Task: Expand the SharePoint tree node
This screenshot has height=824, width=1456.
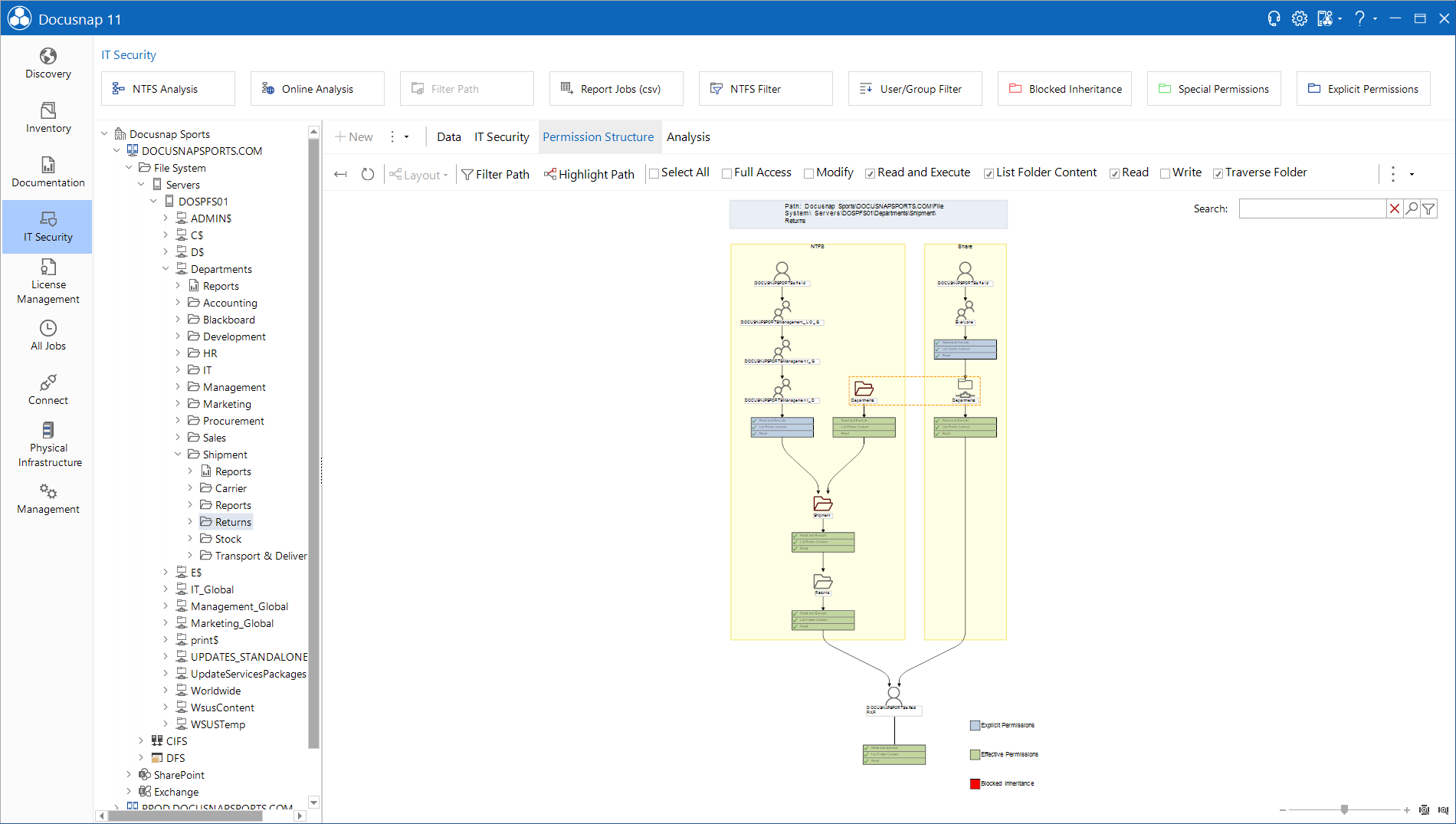Action: 129,775
